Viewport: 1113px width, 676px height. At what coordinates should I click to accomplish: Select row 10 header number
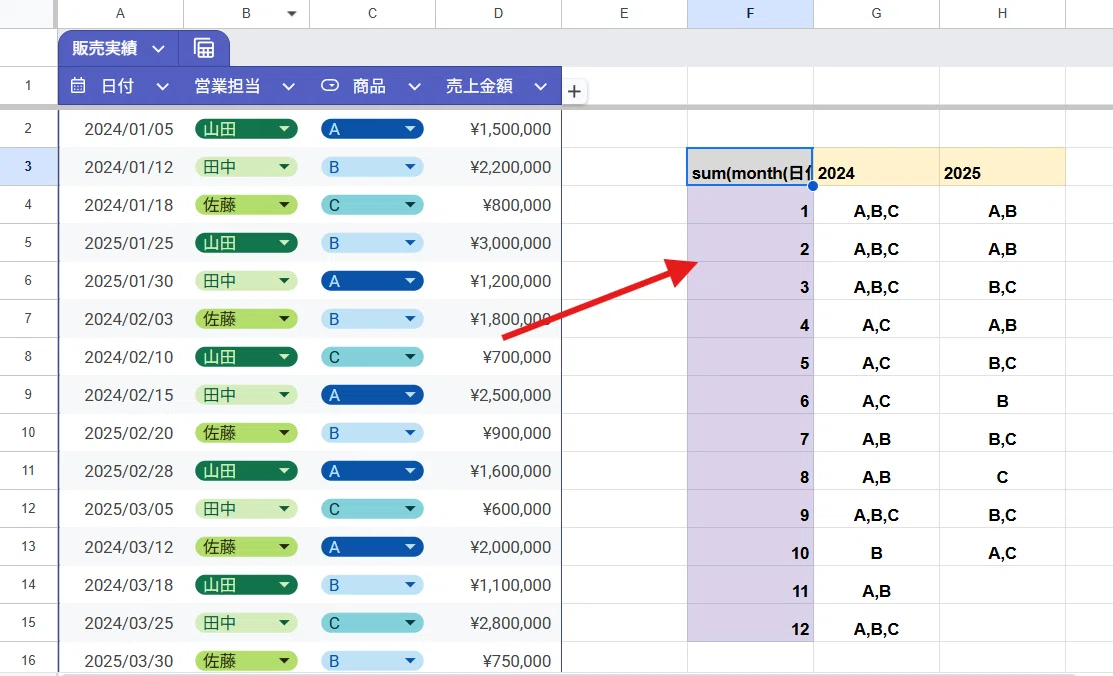point(28,432)
